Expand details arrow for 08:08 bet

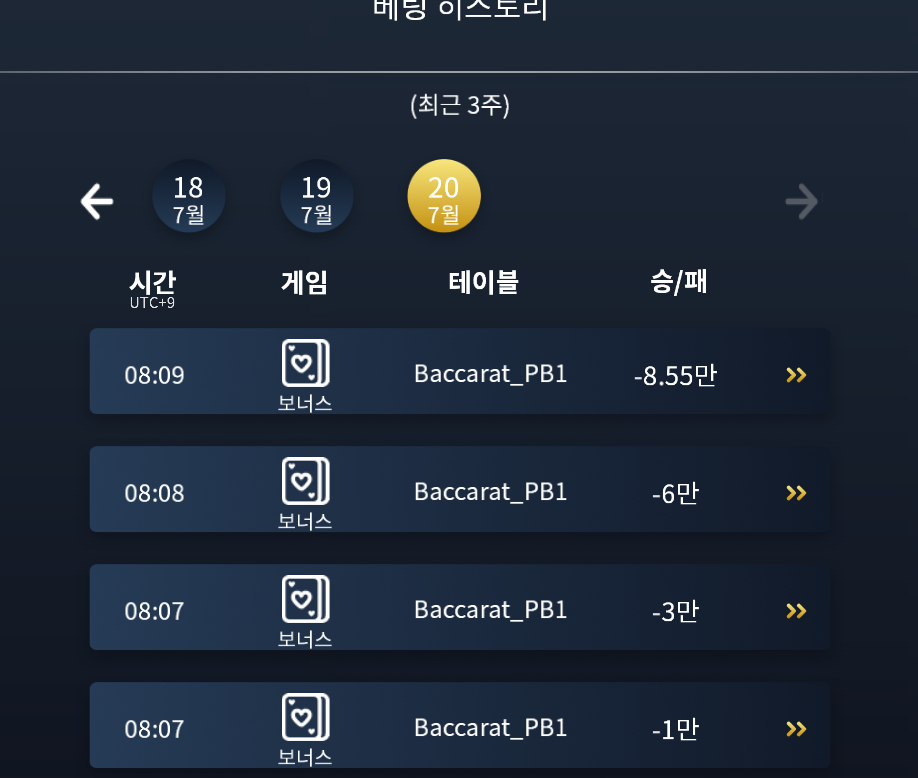point(796,493)
